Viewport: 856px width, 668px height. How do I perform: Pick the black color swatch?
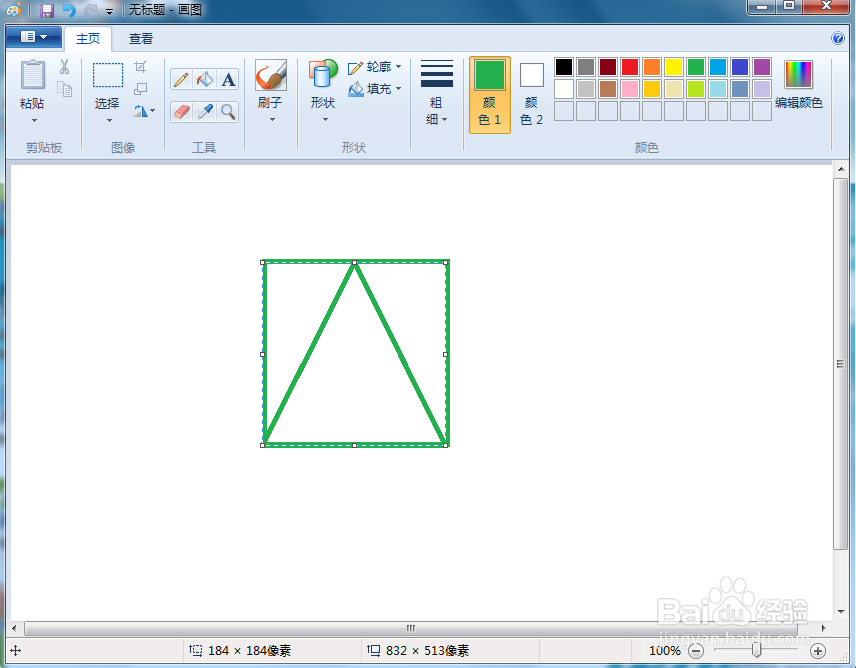[564, 67]
